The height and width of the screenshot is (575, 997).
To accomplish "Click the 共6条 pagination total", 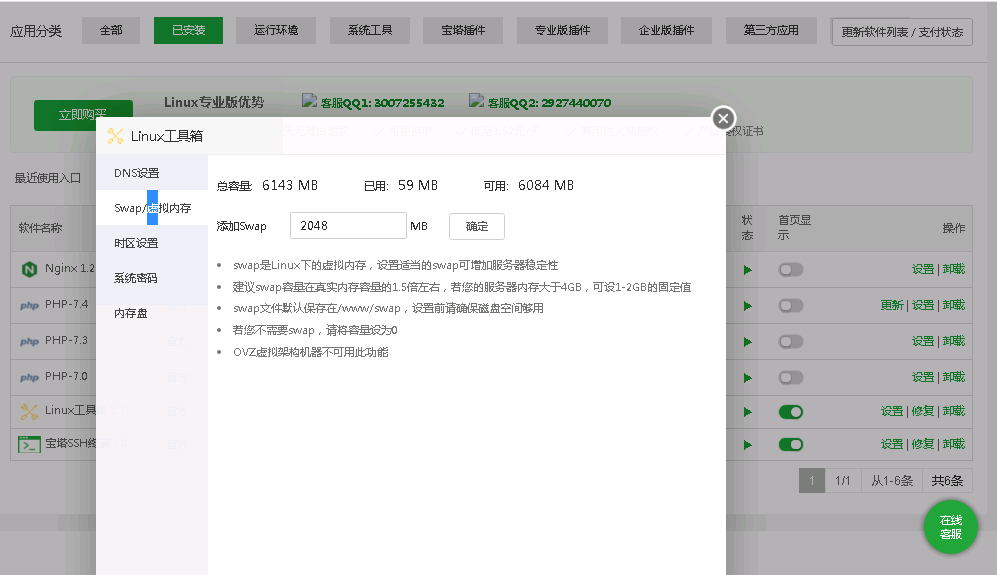I will pos(947,481).
